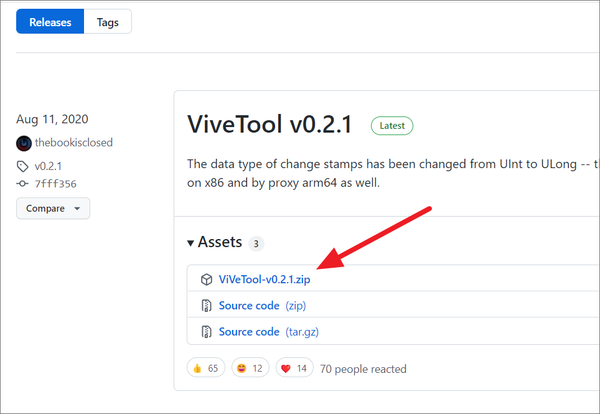Click the tag icon beside v0.2.1
This screenshot has width=600, height=414.
(24, 167)
